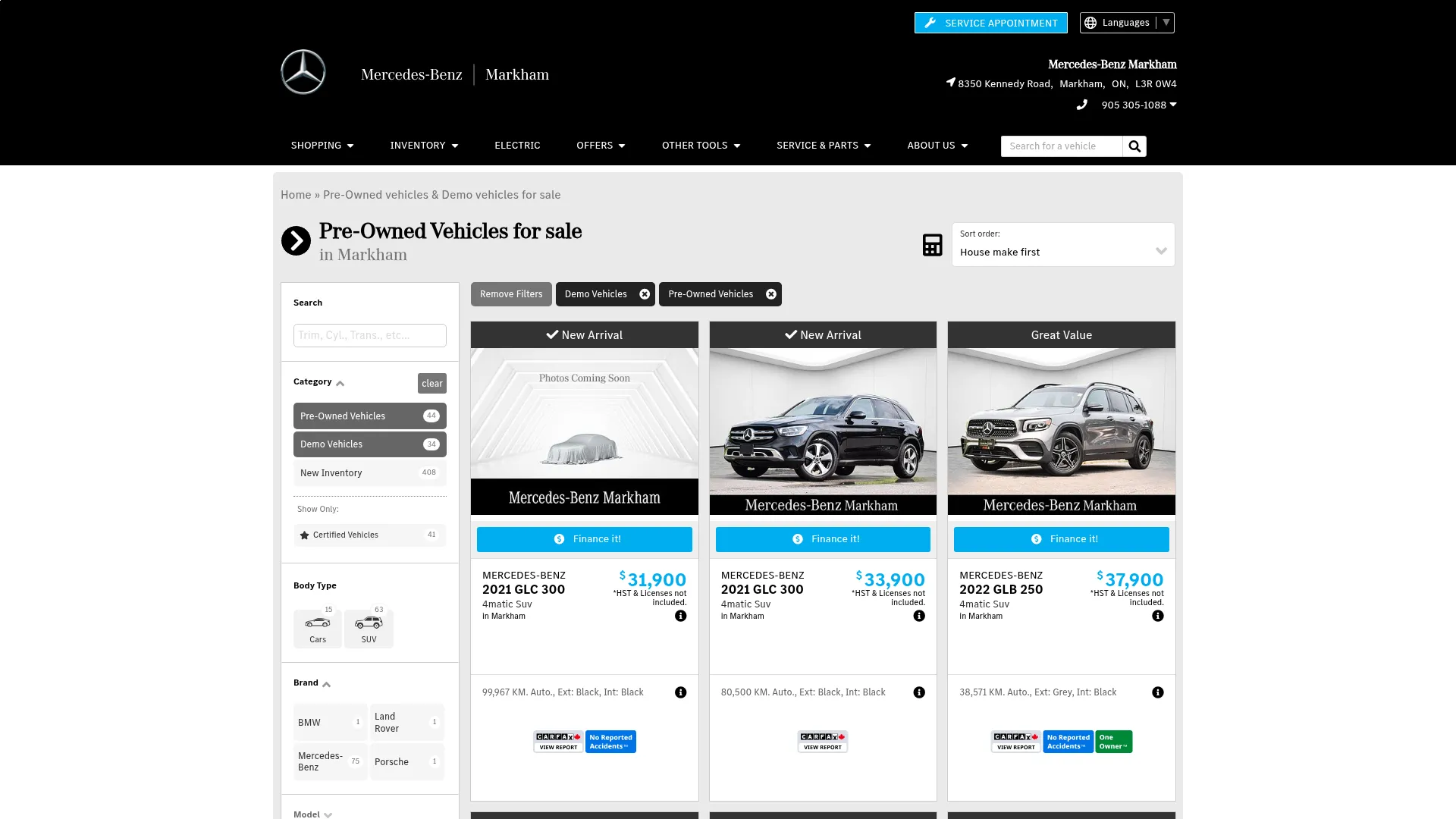
Task: Open grey GLB 250 vehicle photo
Action: click(1062, 431)
